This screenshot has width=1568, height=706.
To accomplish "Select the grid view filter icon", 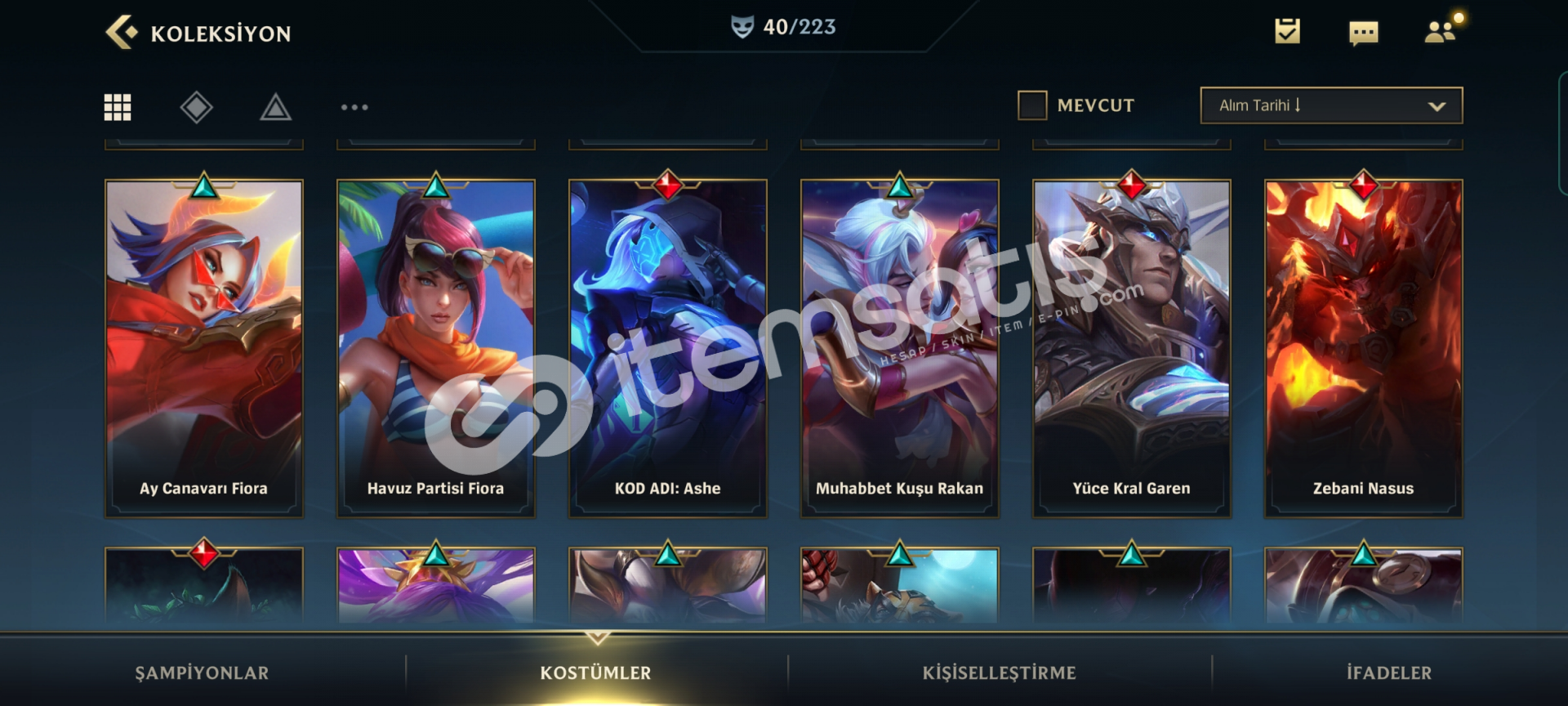I will (x=118, y=107).
